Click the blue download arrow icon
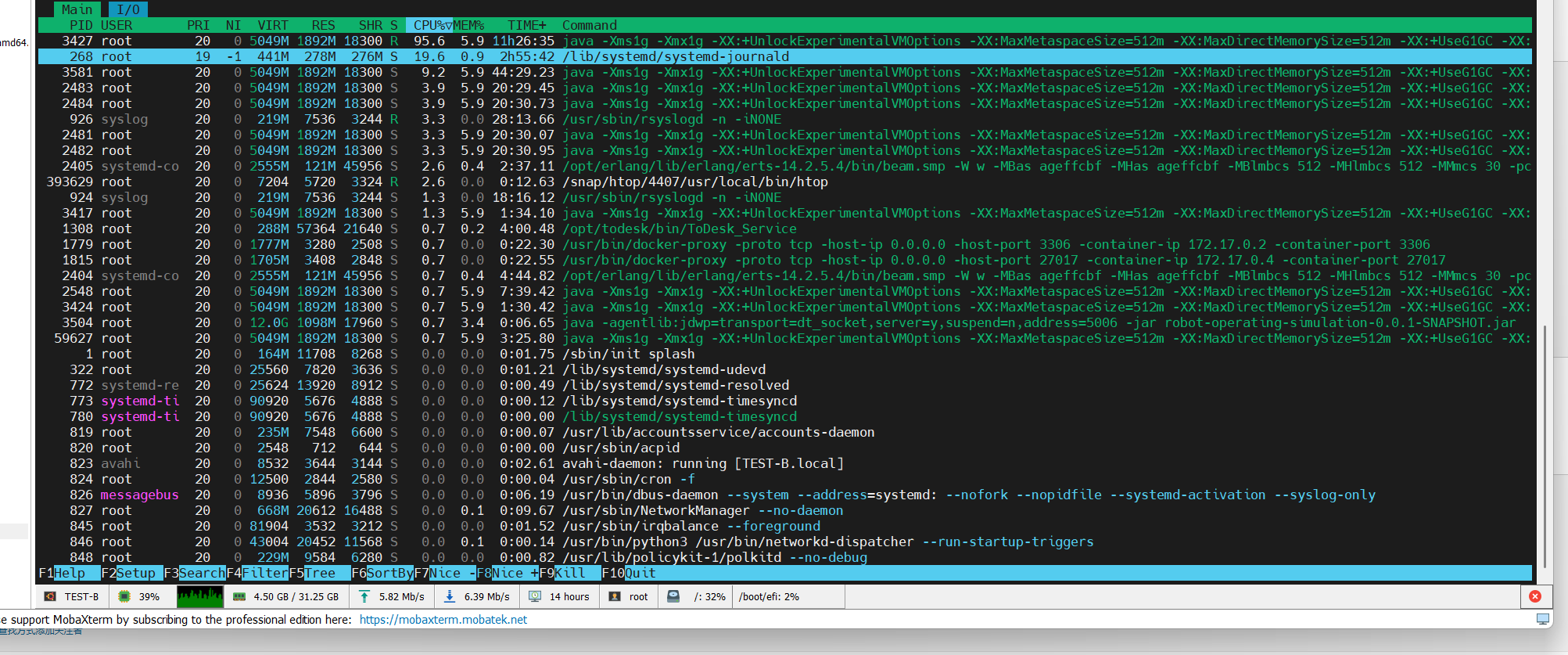The height and width of the screenshot is (655, 1568). coord(450,596)
